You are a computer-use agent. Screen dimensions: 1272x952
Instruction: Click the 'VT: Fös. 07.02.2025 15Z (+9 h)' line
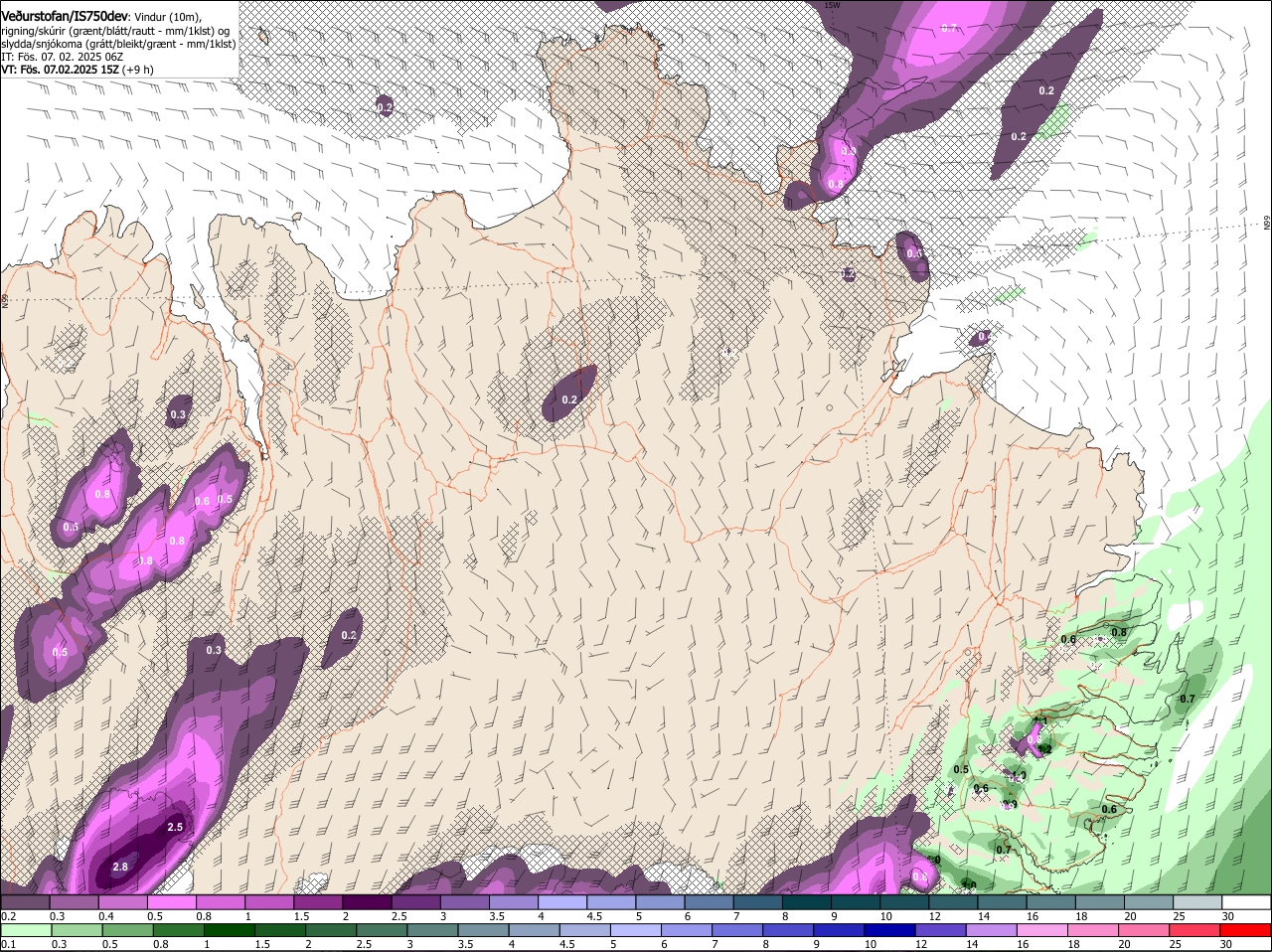(78, 71)
